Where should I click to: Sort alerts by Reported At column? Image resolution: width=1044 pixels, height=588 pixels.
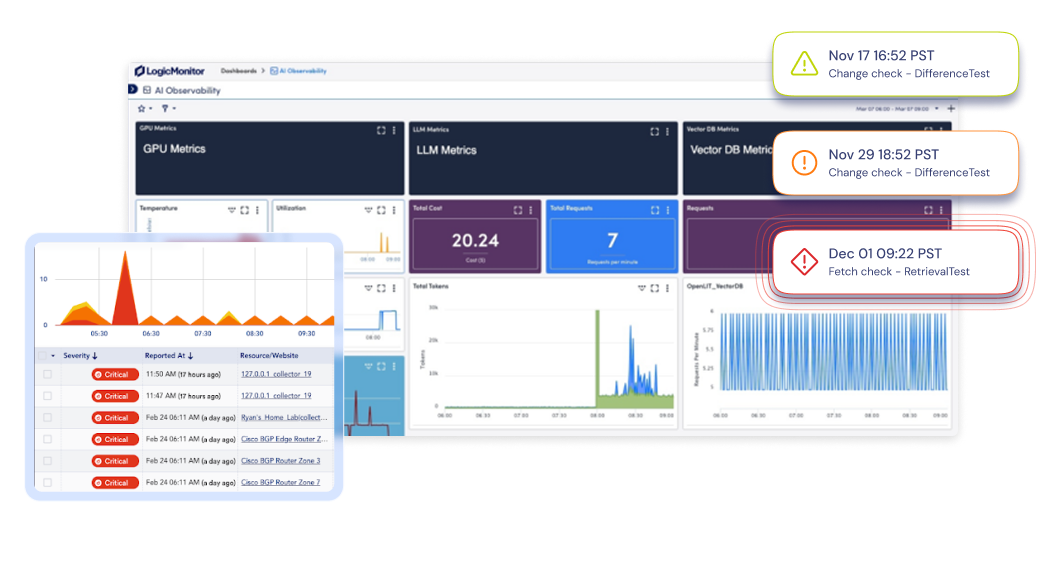click(168, 356)
